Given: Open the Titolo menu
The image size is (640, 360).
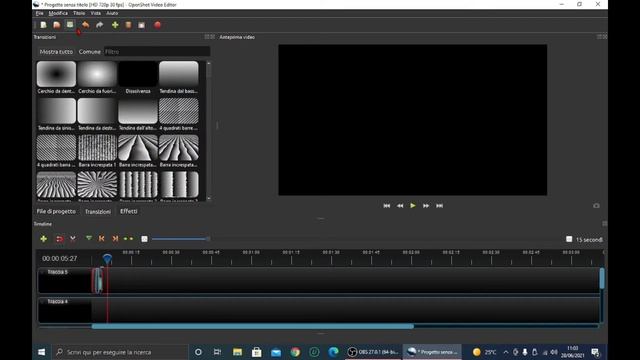Looking at the screenshot, I should pyautogui.click(x=79, y=13).
